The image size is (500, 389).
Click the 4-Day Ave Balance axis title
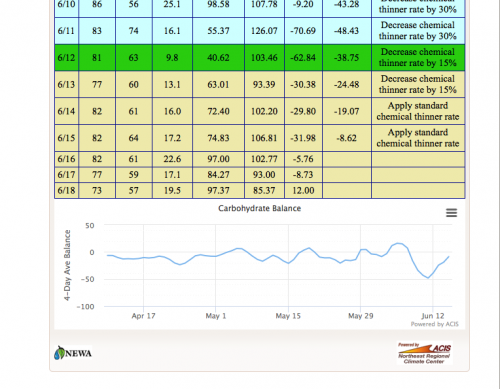tap(67, 265)
